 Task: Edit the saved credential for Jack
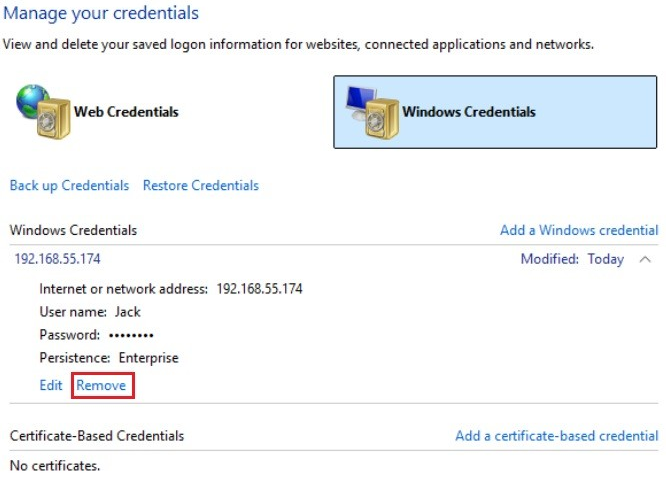pos(50,385)
